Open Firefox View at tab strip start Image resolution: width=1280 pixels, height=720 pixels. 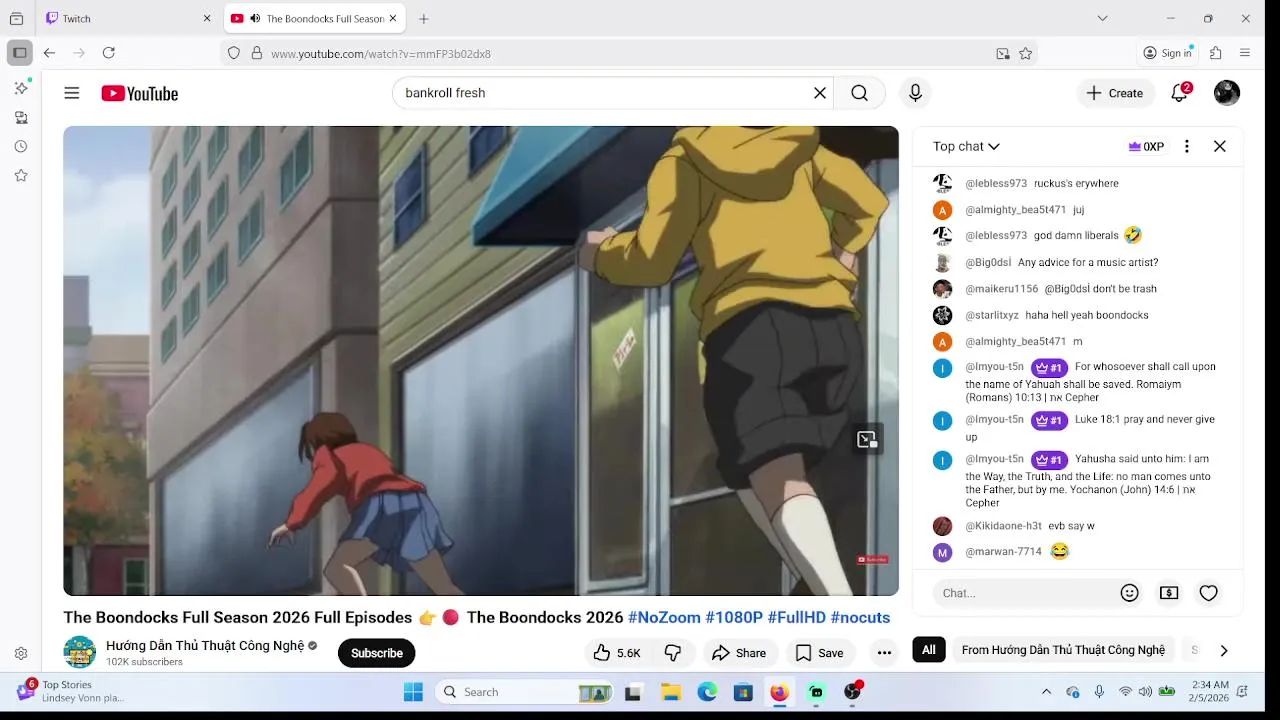(16, 18)
